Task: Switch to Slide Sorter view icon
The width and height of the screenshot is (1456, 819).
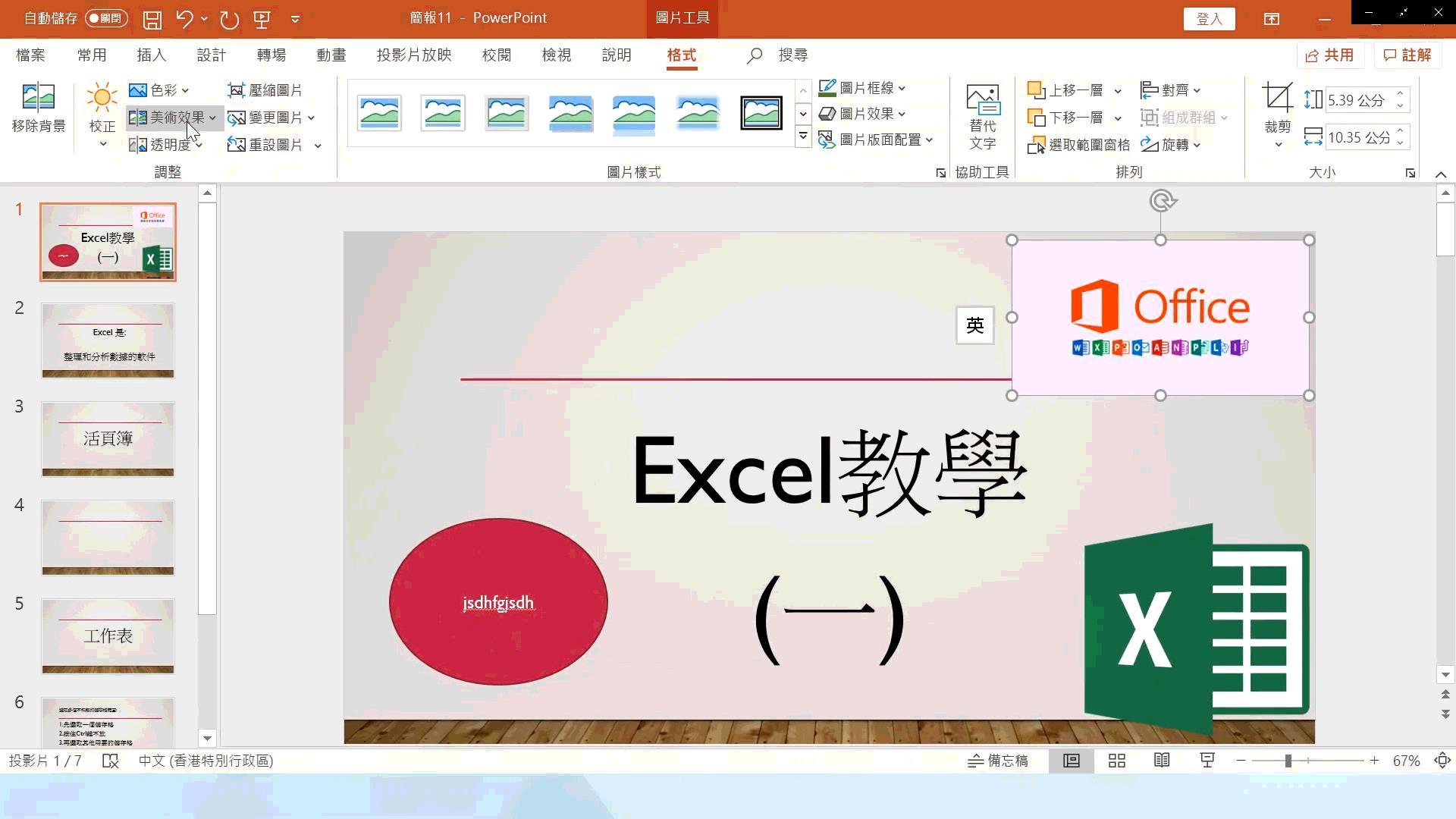Action: coord(1117,761)
